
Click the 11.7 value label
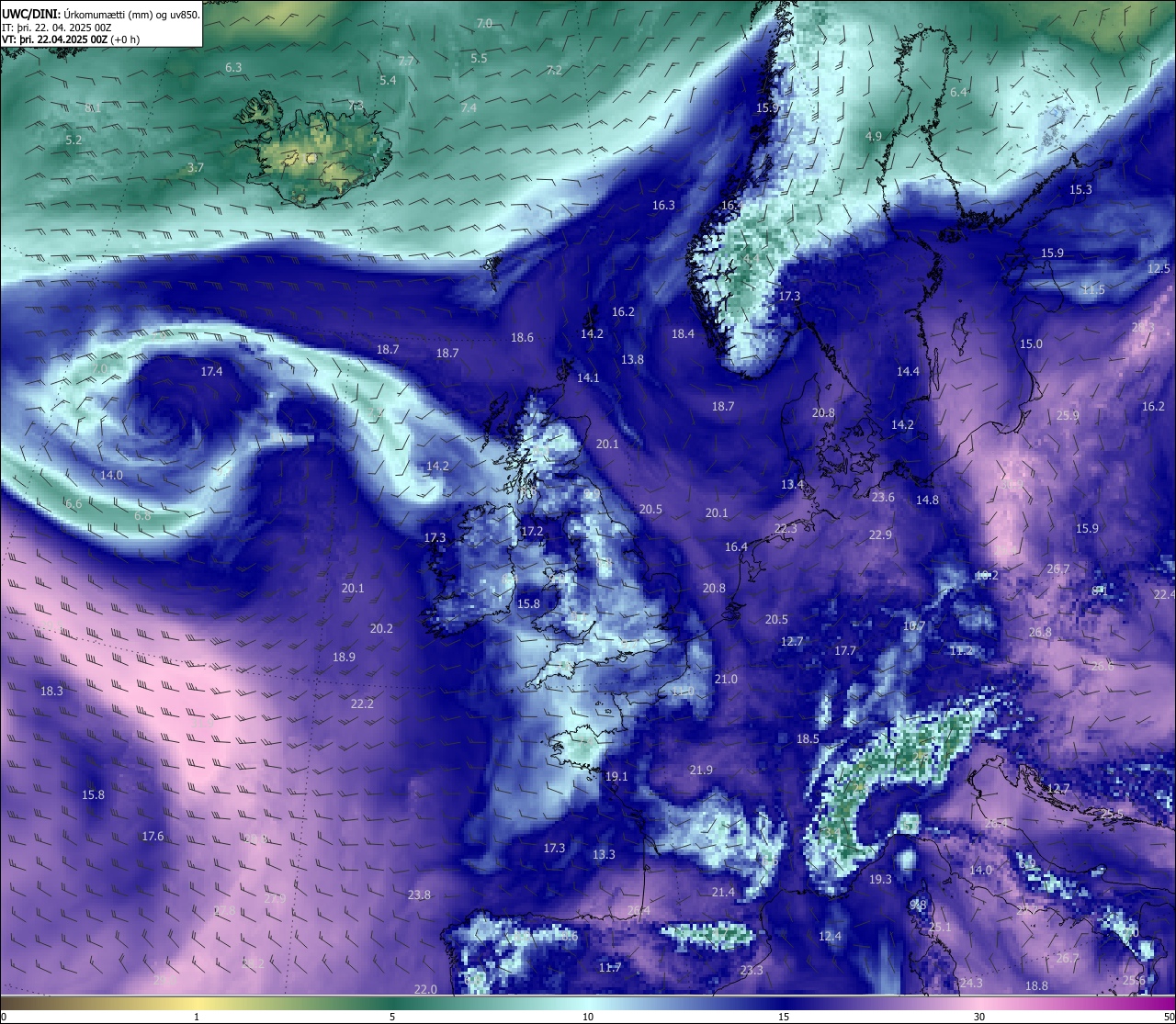pos(610,968)
